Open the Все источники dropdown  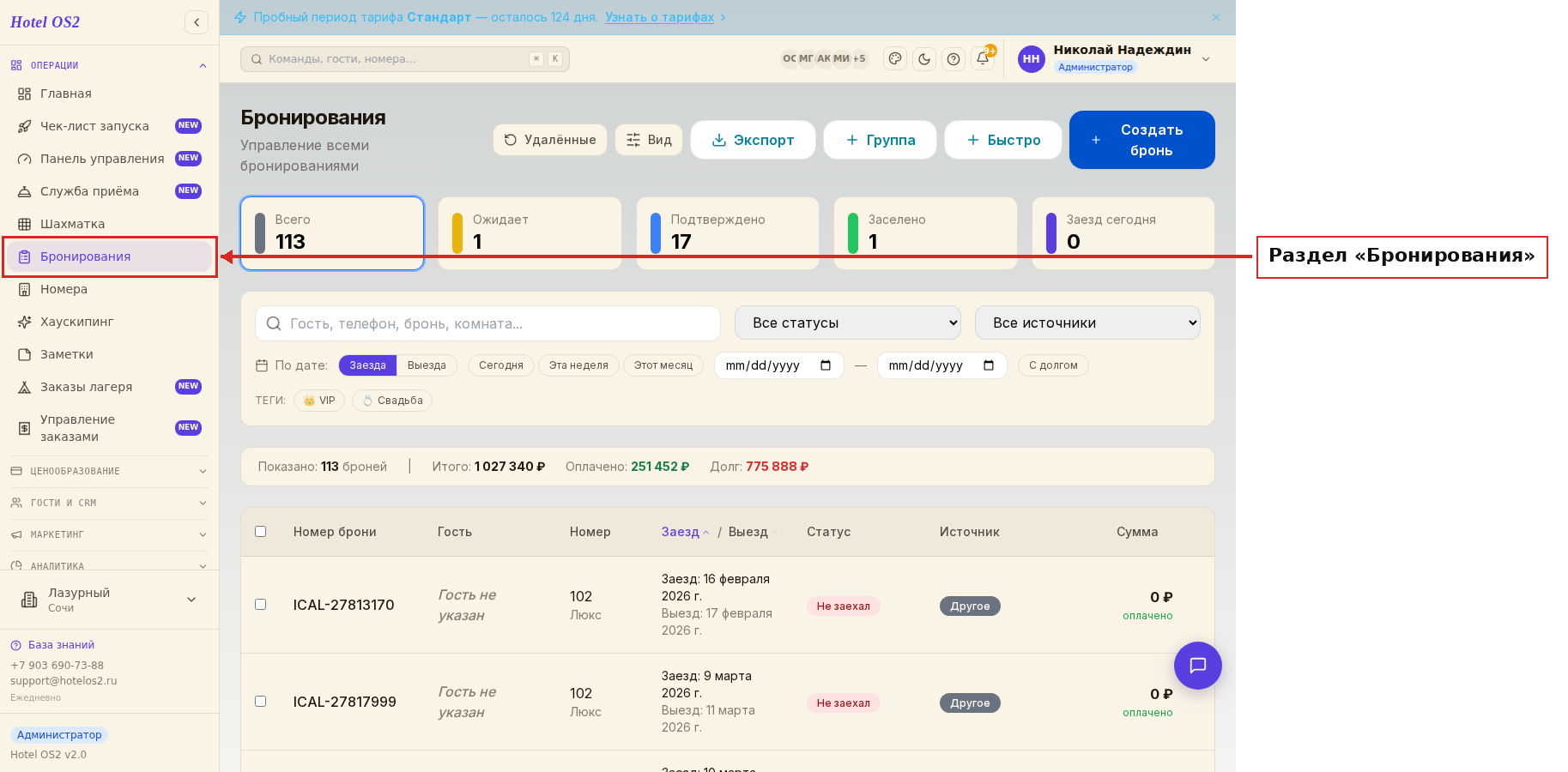(1087, 323)
